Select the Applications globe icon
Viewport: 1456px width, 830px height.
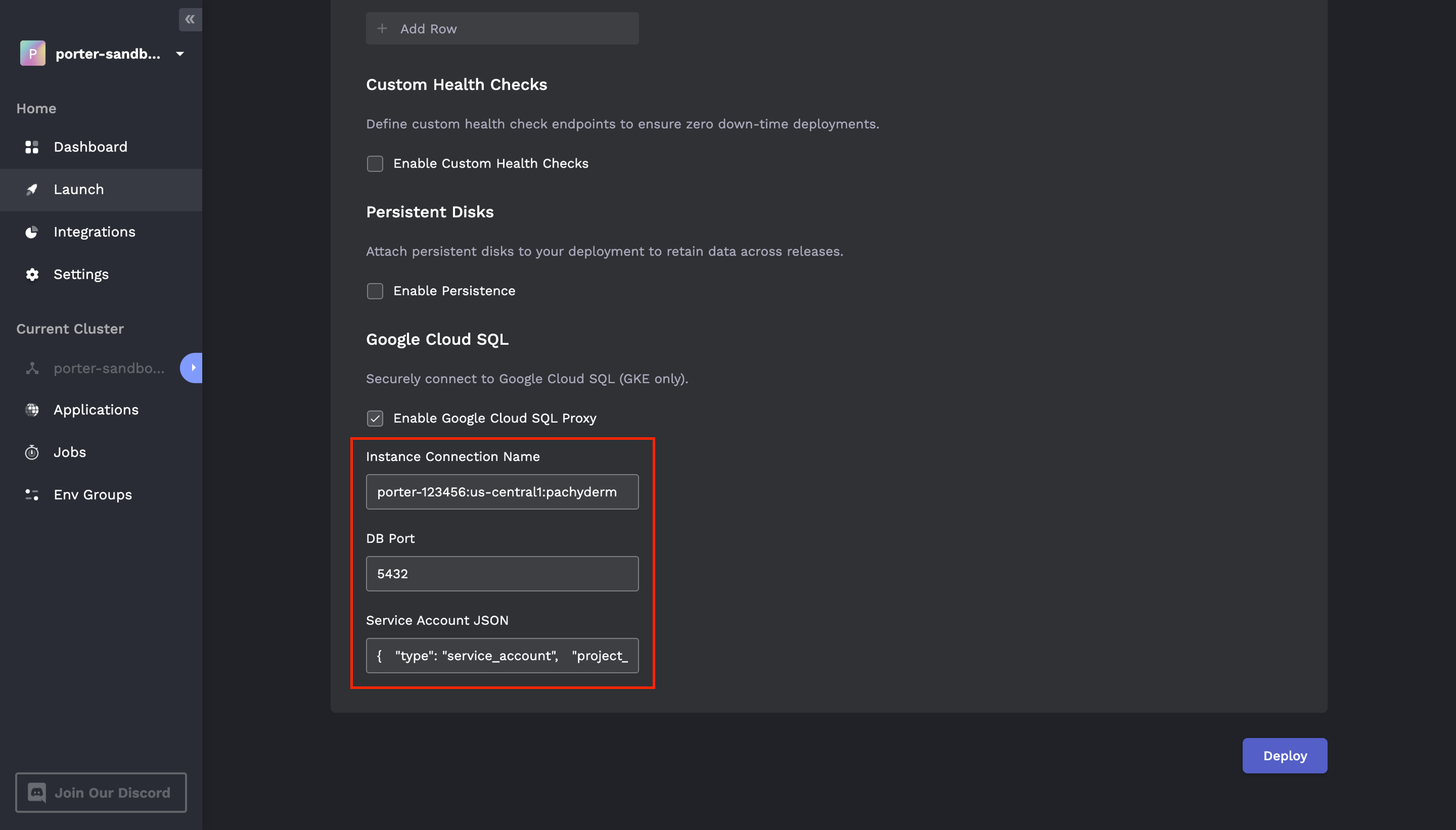tap(32, 409)
